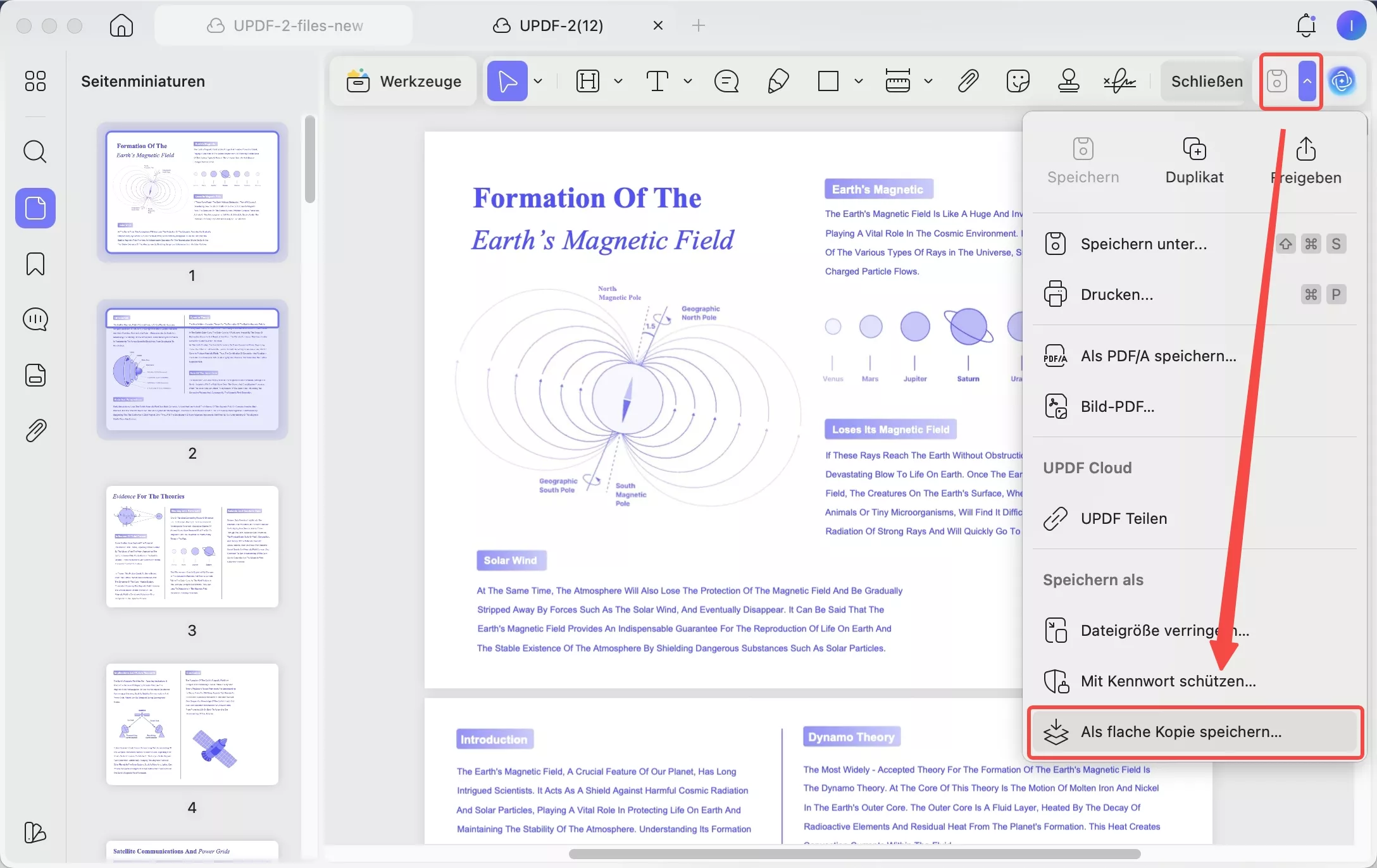Open the search panel in left sidebar
This screenshot has height=868, width=1377.
35,152
